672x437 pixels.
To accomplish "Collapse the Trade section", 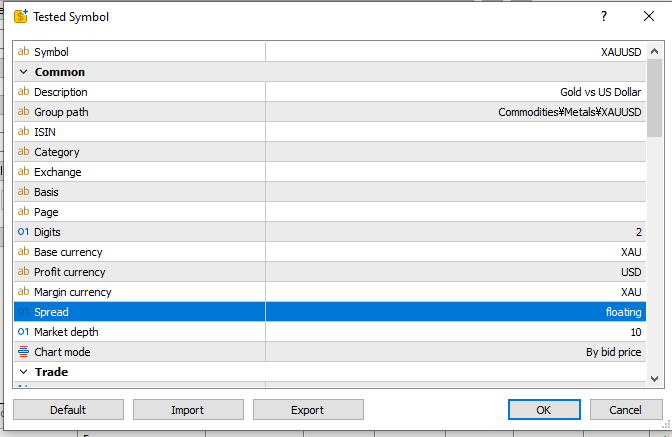I will tap(24, 372).
